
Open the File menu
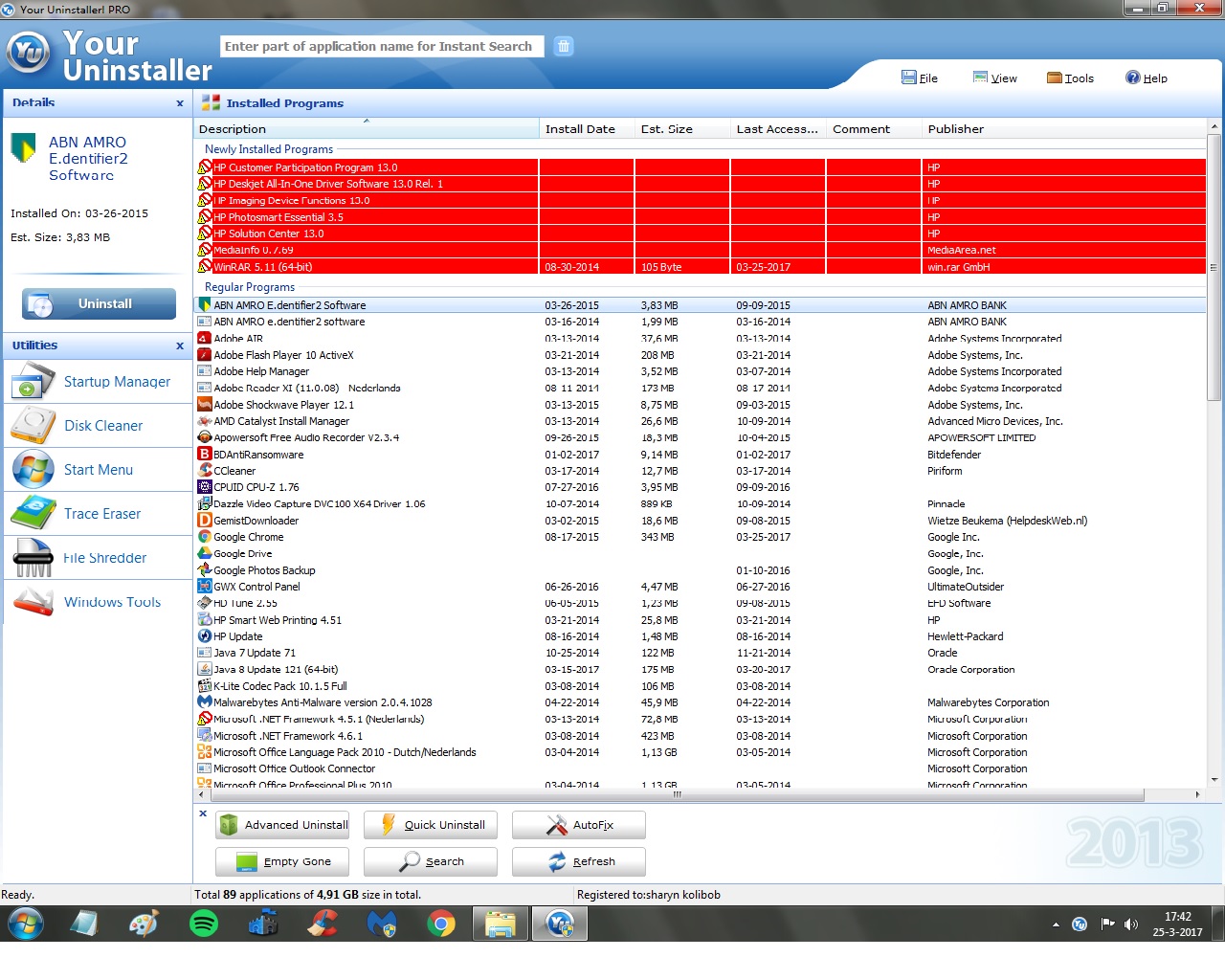point(920,78)
